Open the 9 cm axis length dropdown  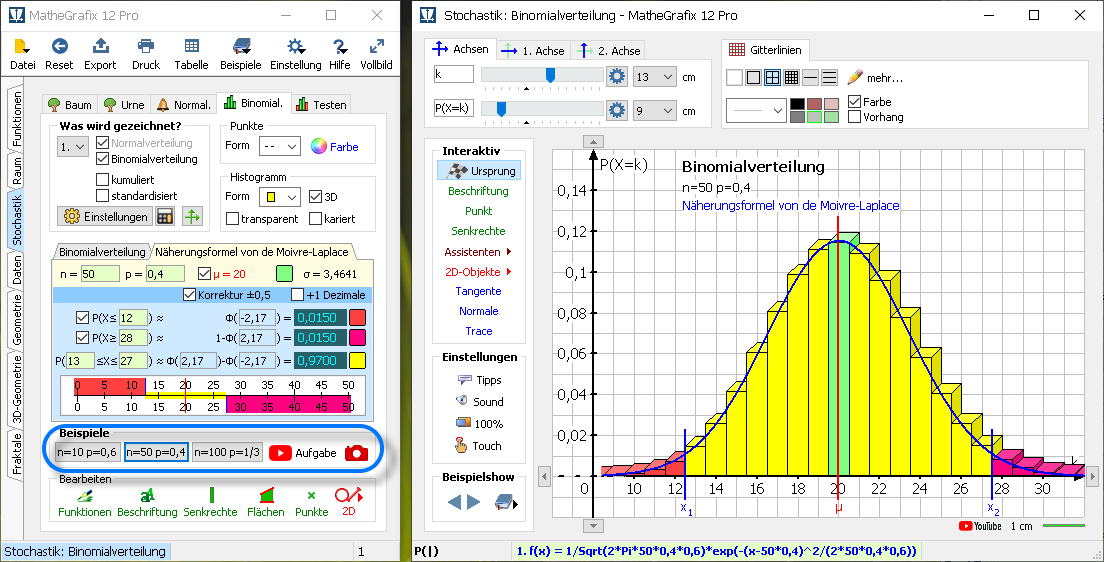click(654, 111)
